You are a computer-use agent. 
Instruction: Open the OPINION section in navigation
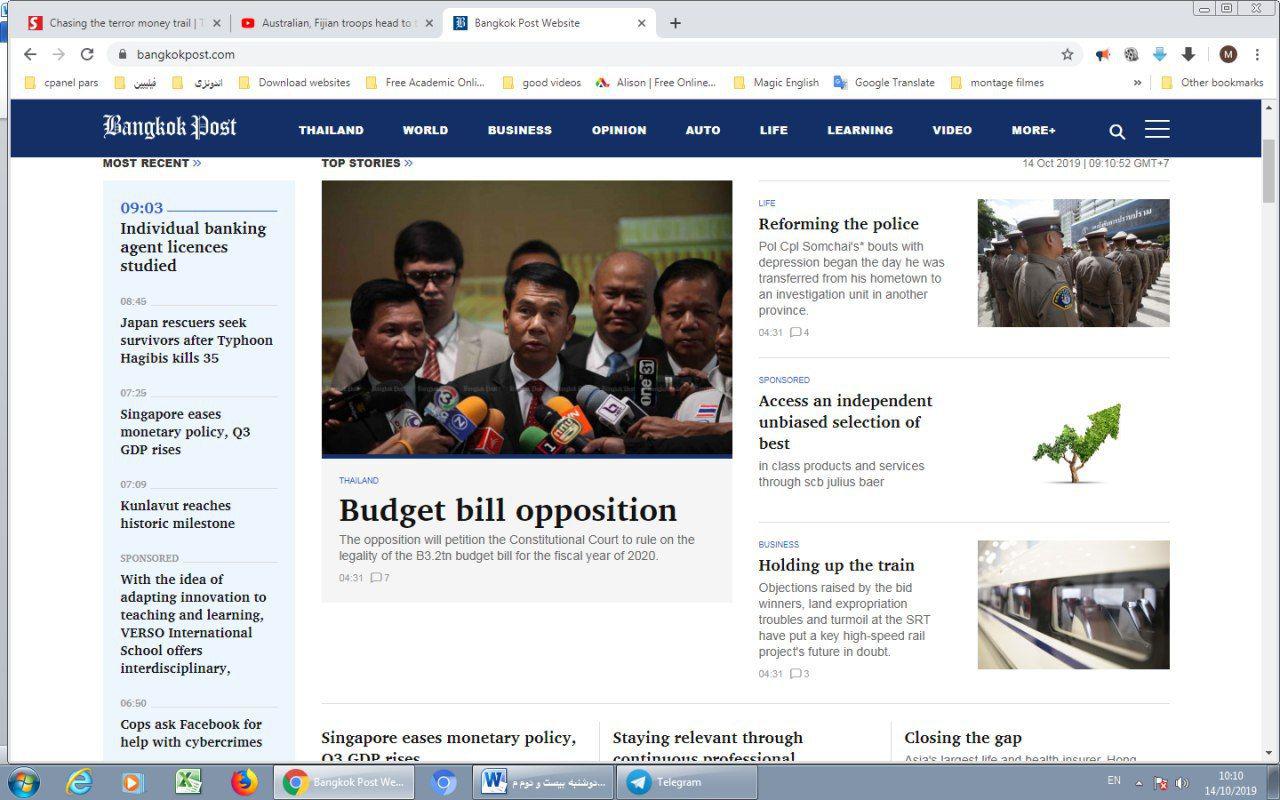(618, 130)
